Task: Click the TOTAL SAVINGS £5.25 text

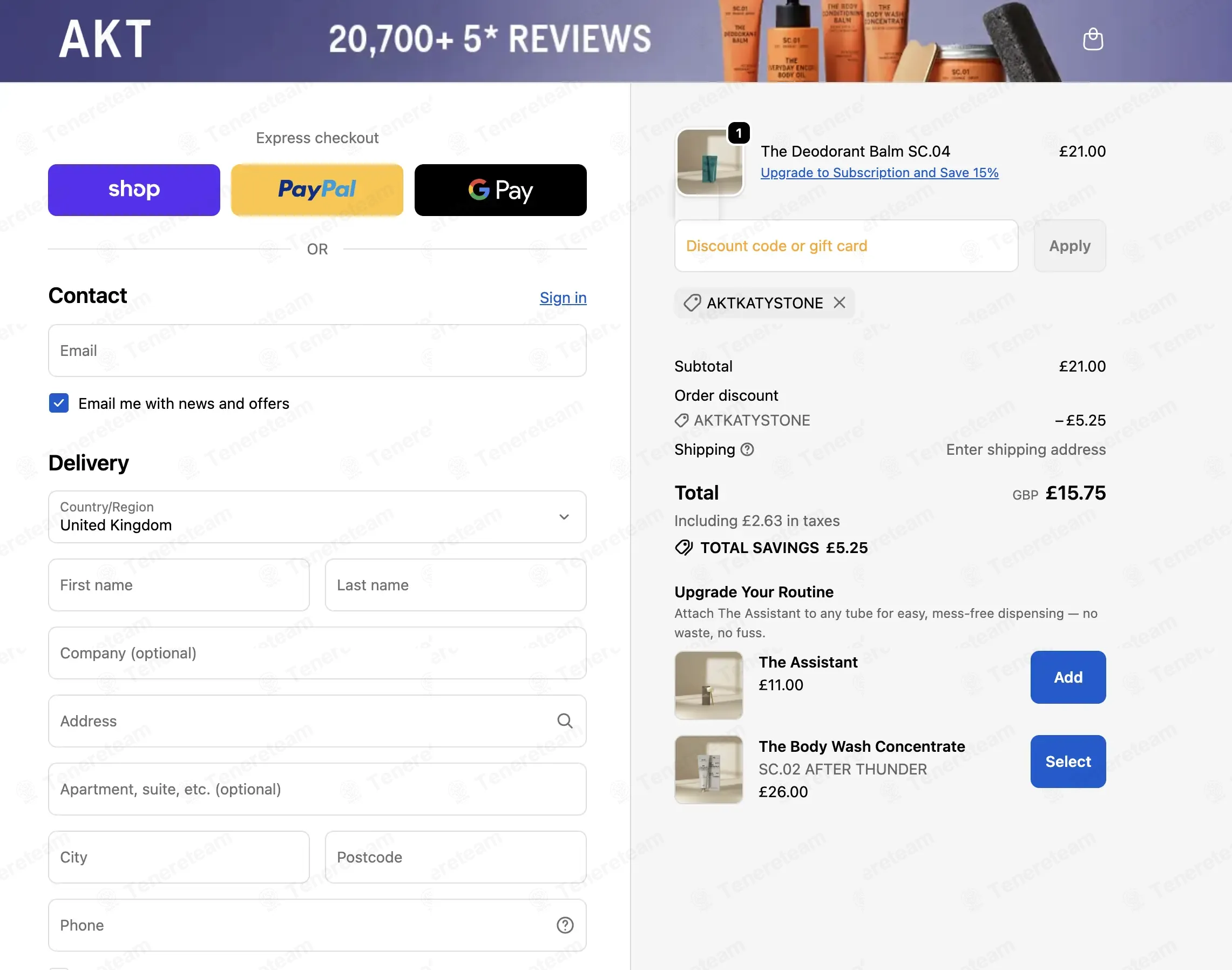Action: pyautogui.click(x=784, y=548)
